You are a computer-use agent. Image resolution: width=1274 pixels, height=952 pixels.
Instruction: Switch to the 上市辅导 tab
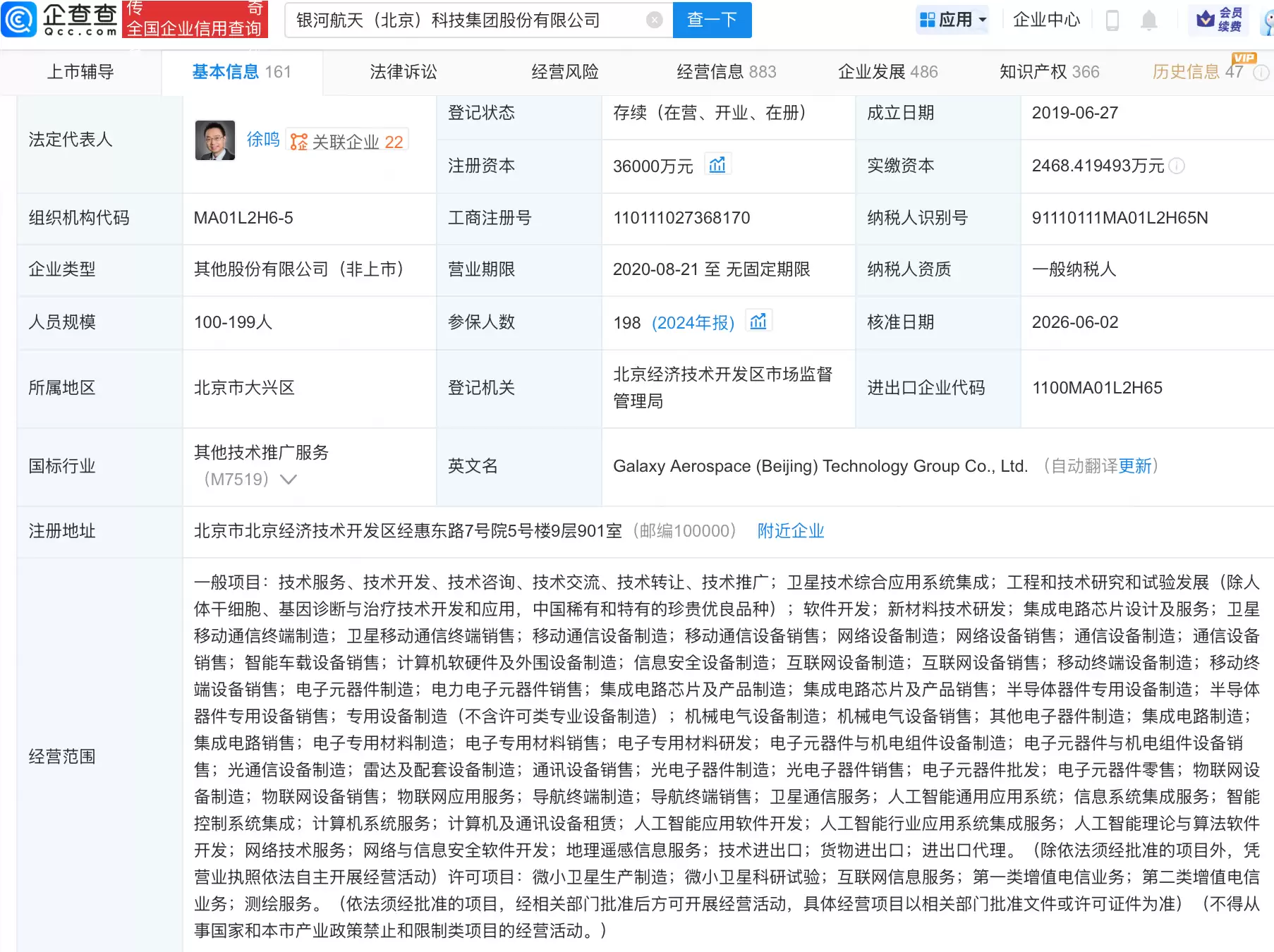[x=80, y=72]
